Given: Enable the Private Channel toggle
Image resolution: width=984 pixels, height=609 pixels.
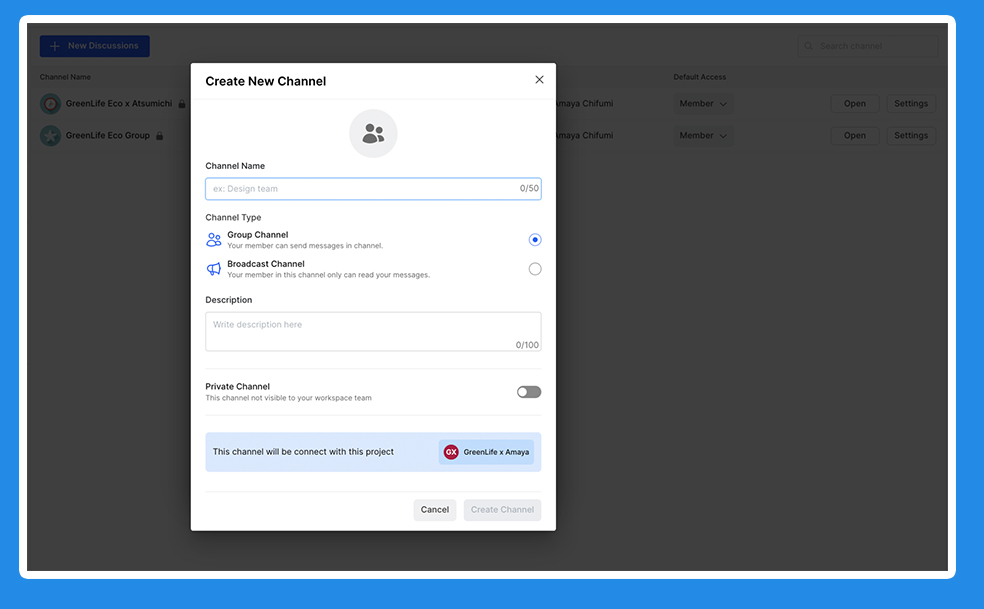Looking at the screenshot, I should point(529,392).
